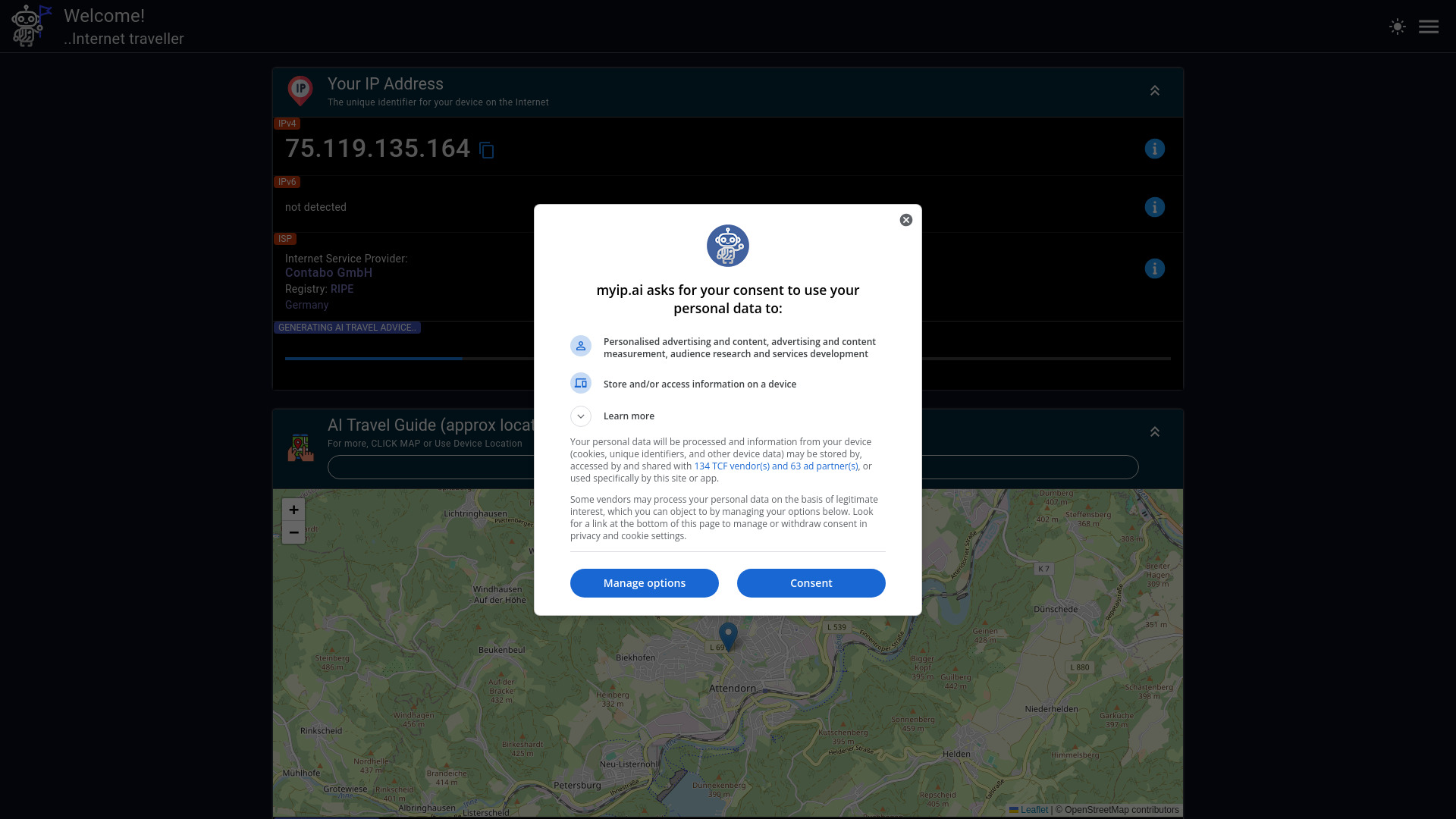Click the Consent button
Viewport: 1456px width, 819px height.
point(811,583)
